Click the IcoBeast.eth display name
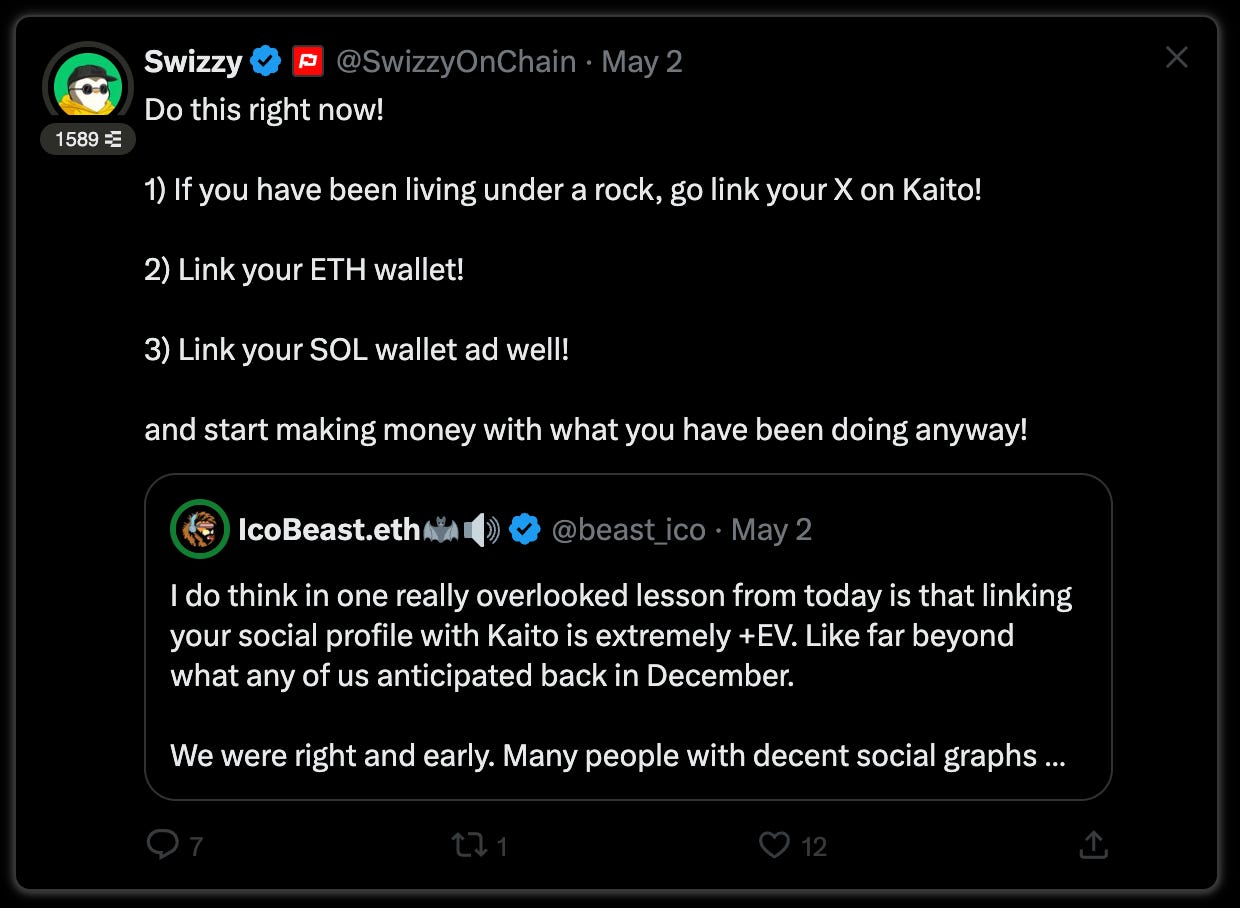 coord(328,529)
